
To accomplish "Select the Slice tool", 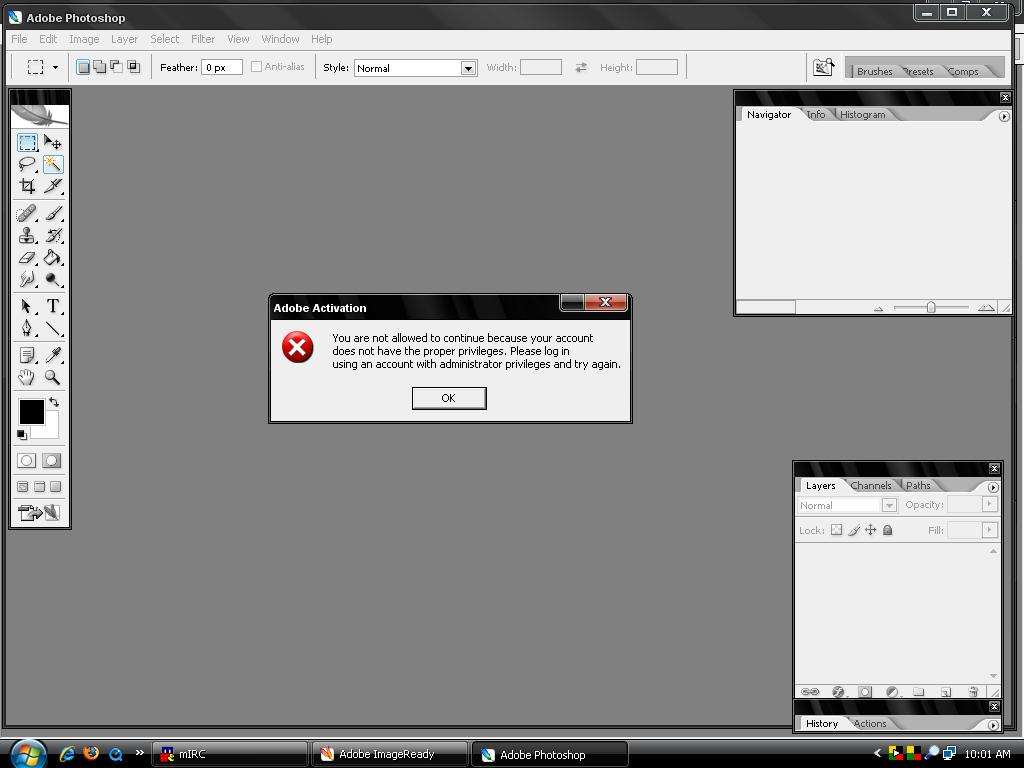I will [53, 186].
